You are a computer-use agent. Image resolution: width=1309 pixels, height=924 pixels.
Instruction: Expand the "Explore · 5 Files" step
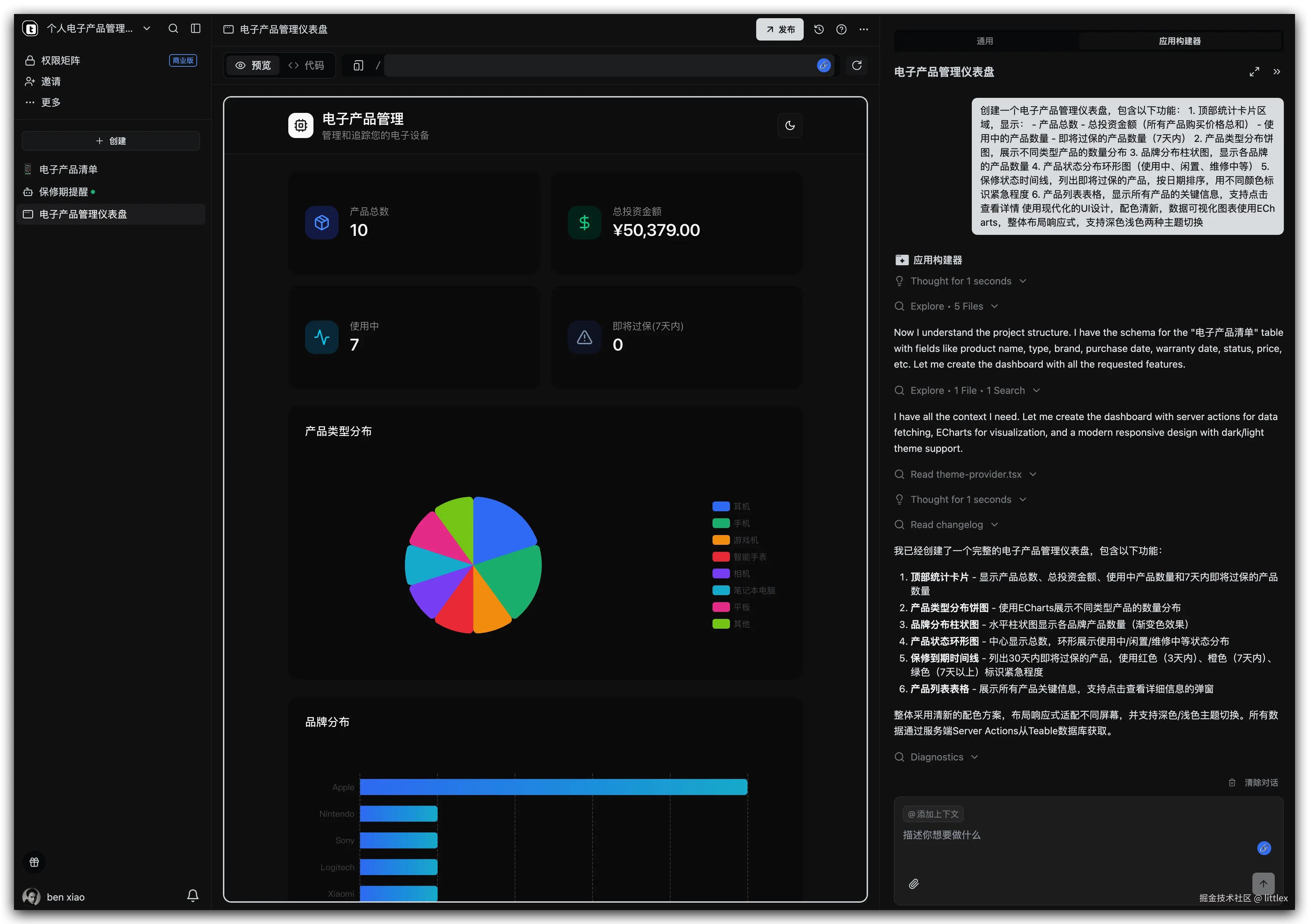[x=946, y=306]
